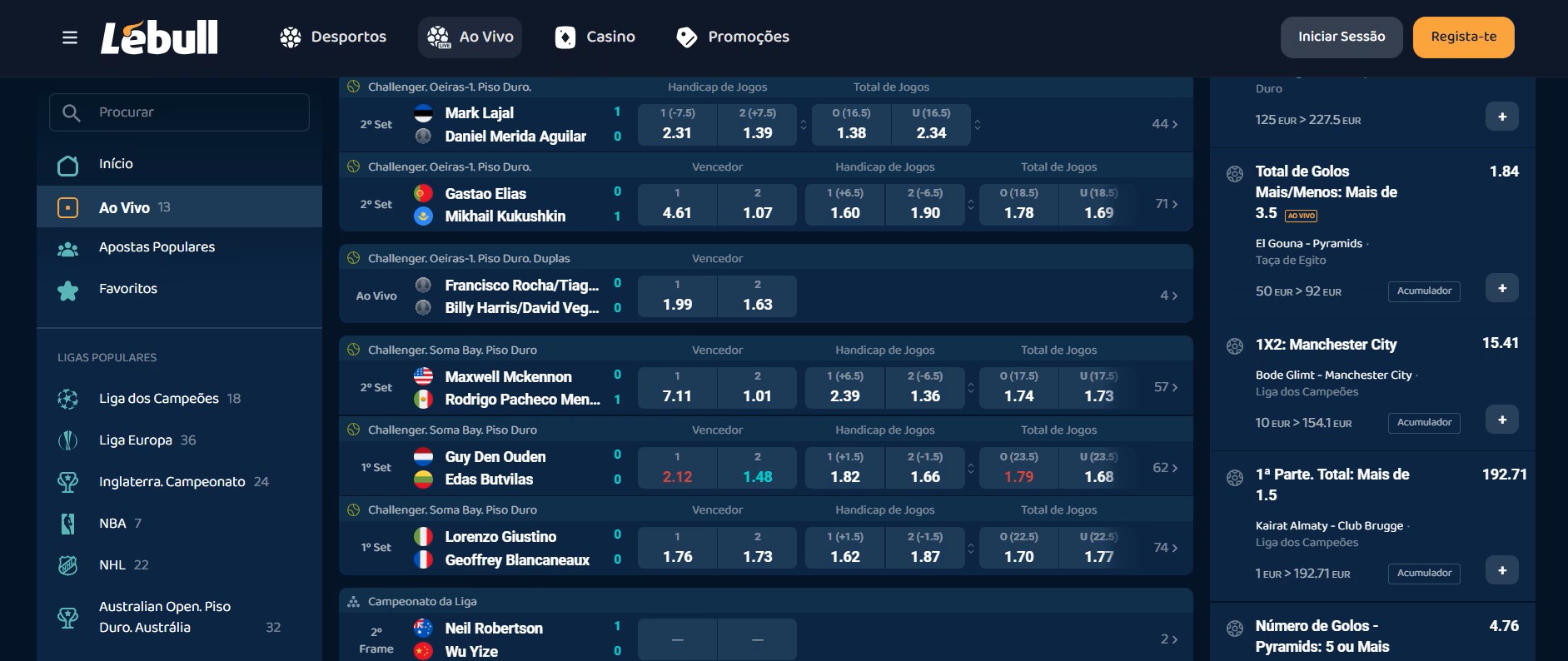Select Ao Vivo in the sidebar
Screen dimensions: 1568x661
[179, 206]
